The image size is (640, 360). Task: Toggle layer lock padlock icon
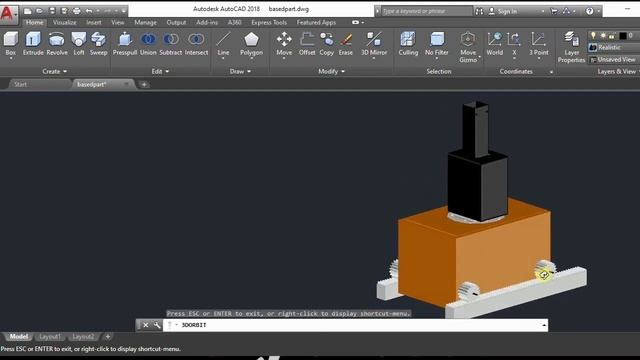click(612, 36)
